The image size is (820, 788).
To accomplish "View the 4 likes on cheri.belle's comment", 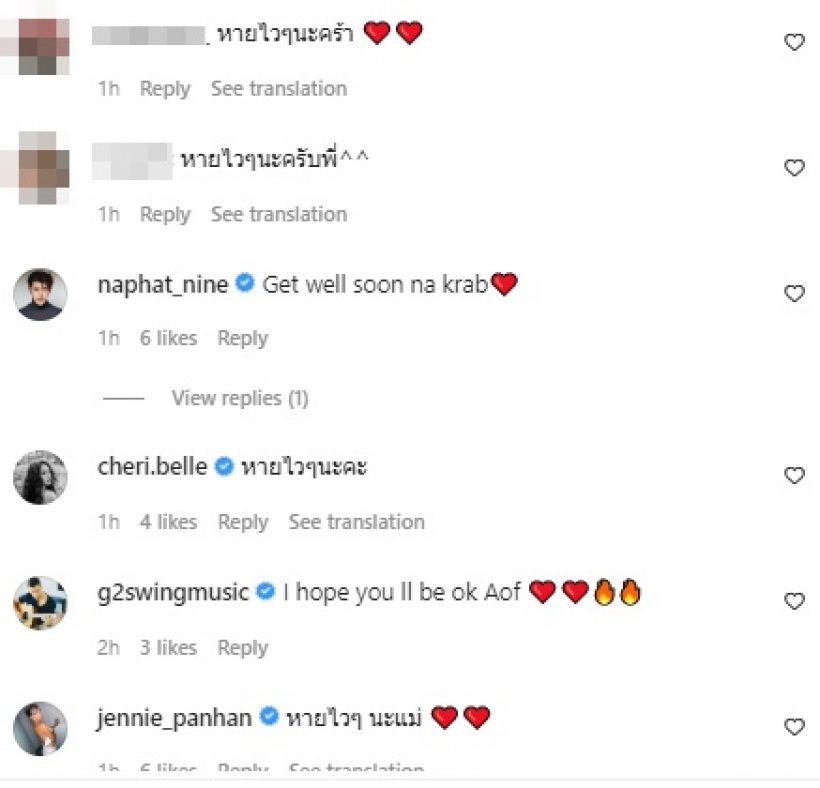I will pos(168,522).
